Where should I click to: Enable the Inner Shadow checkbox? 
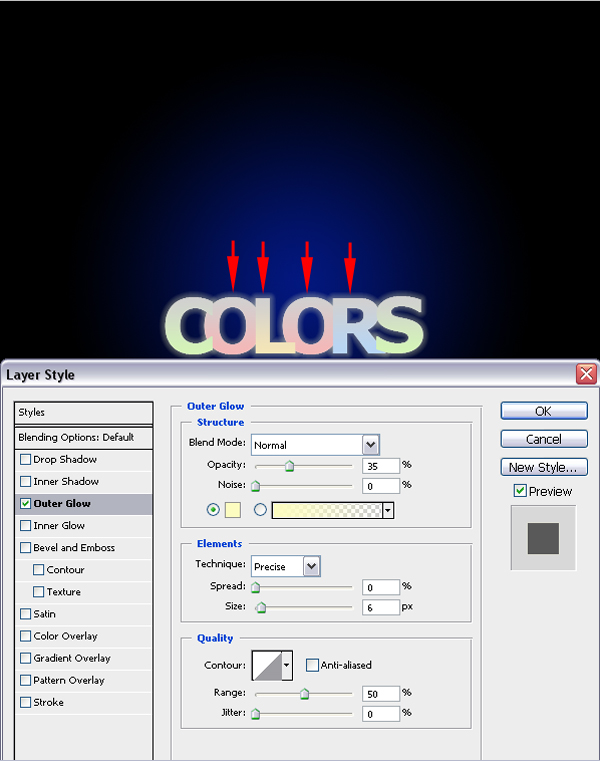25,481
